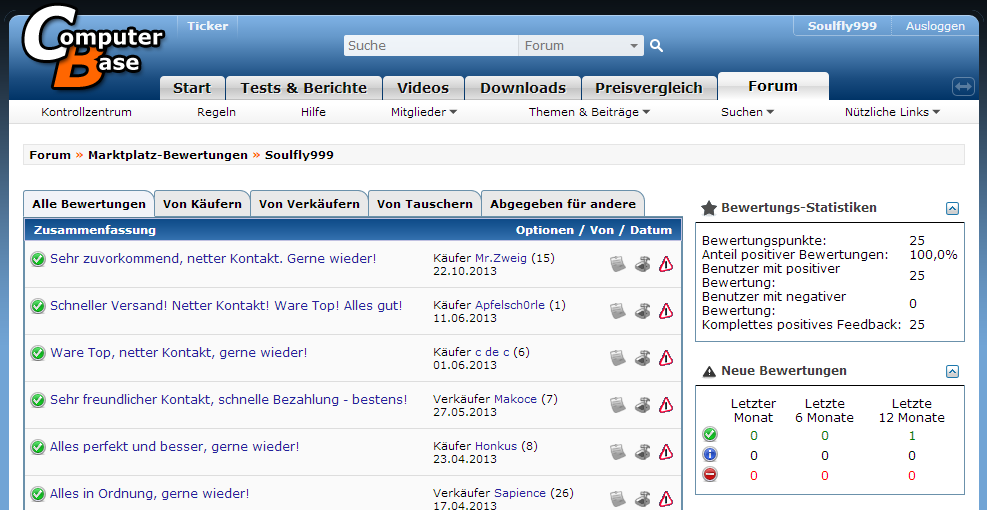Click green checkmark icon beside 'Ware Top' review
This screenshot has width=987, height=510.
(x=38, y=353)
